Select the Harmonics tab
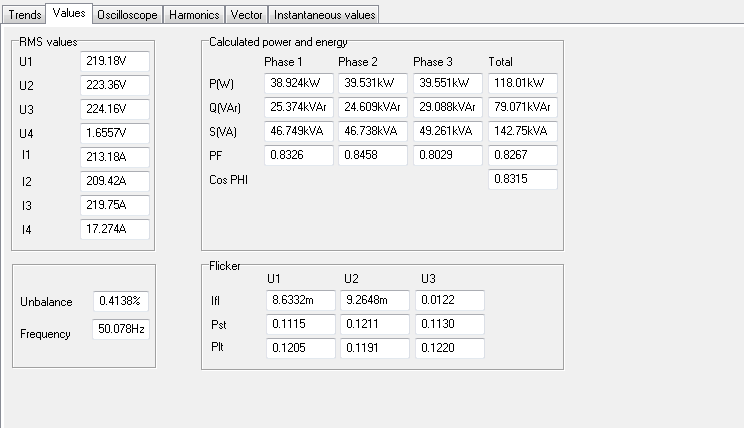The height and width of the screenshot is (431, 747). [193, 15]
